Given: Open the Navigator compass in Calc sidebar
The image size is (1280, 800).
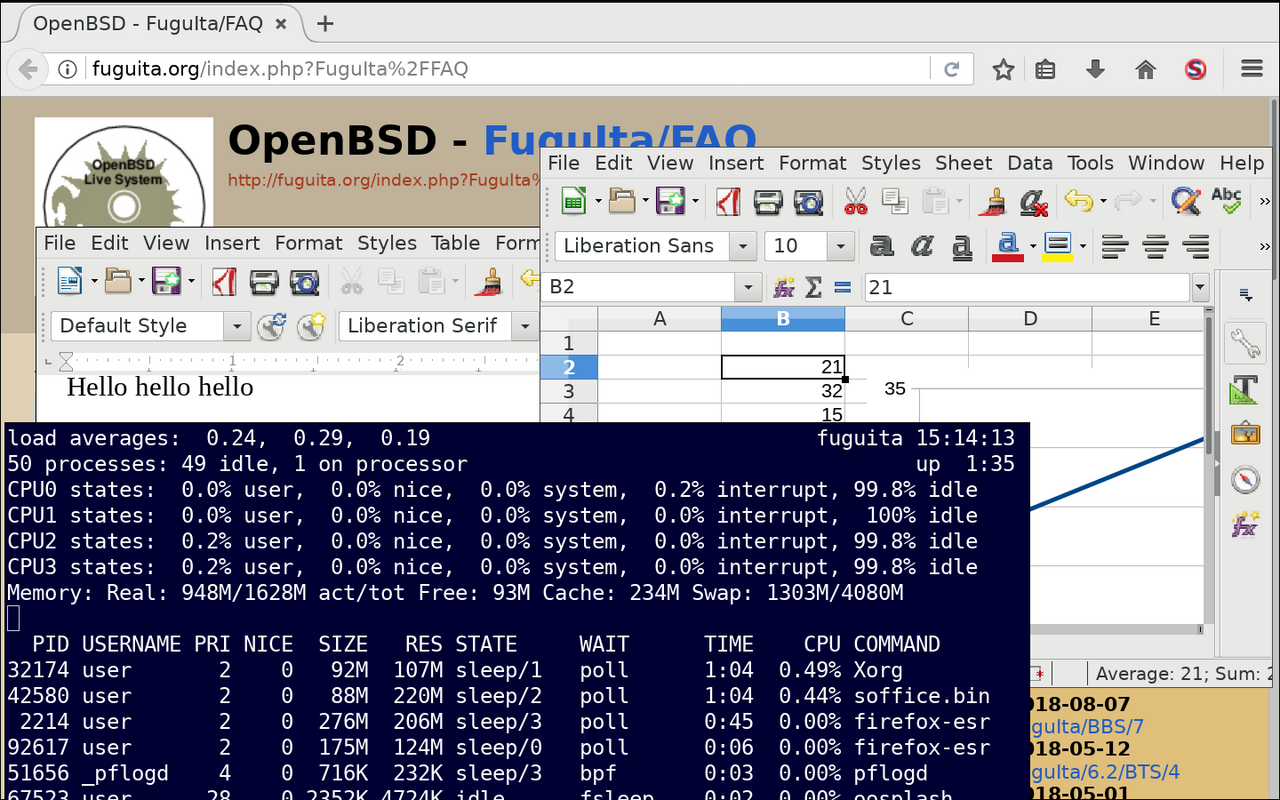Looking at the screenshot, I should pos(1245,479).
